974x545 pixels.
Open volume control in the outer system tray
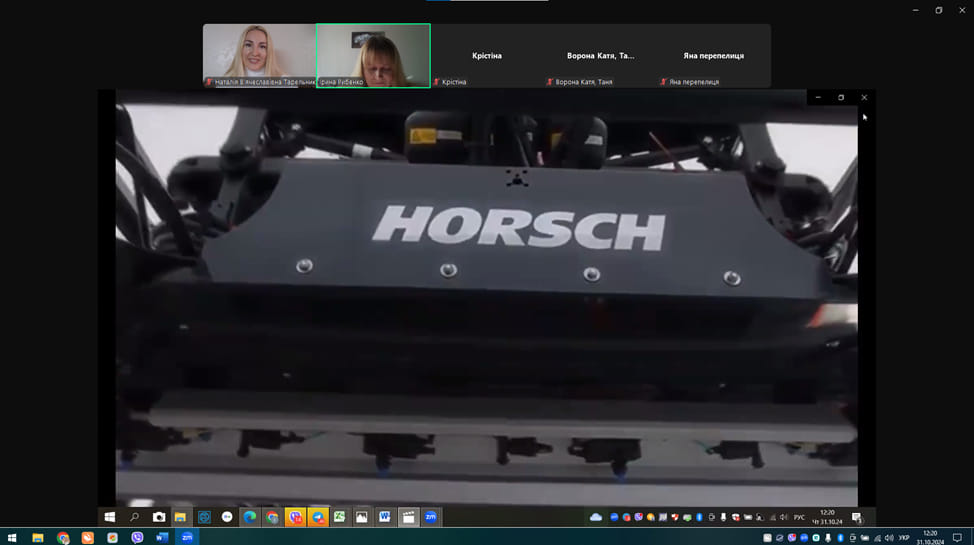pyautogui.click(x=889, y=538)
